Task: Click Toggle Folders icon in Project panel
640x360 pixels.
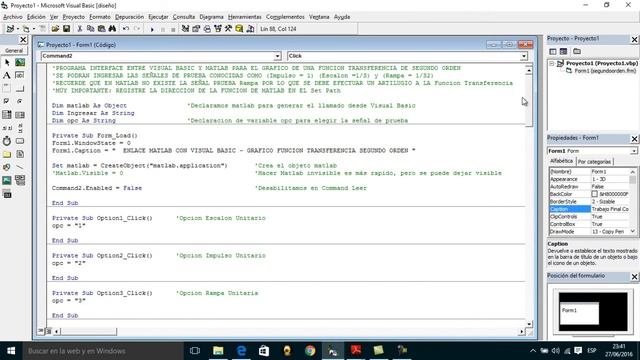Action: 577,51
